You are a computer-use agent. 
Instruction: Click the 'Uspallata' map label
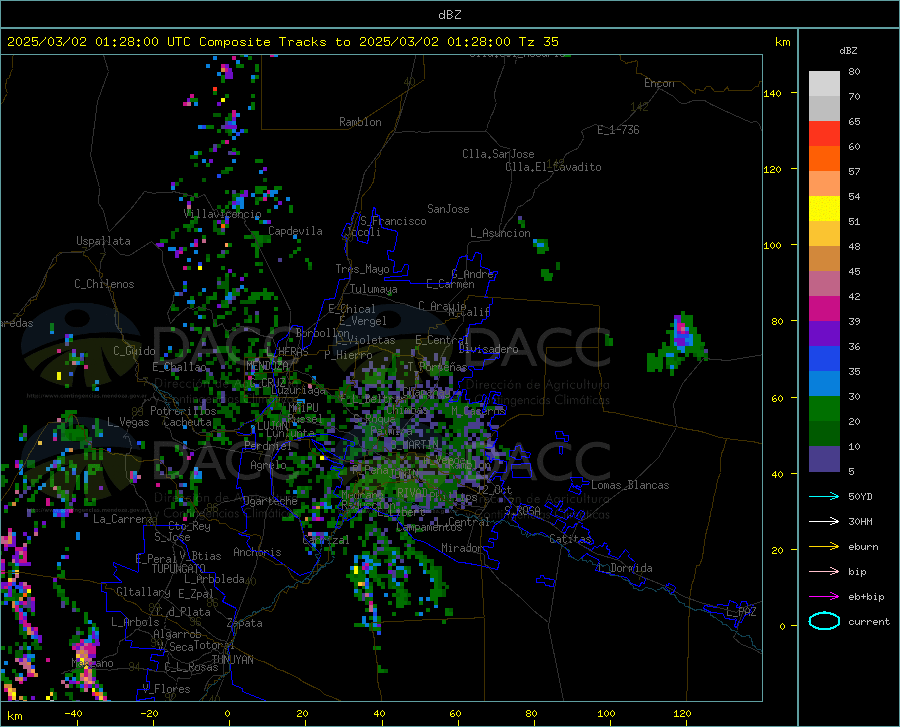[x=103, y=241]
